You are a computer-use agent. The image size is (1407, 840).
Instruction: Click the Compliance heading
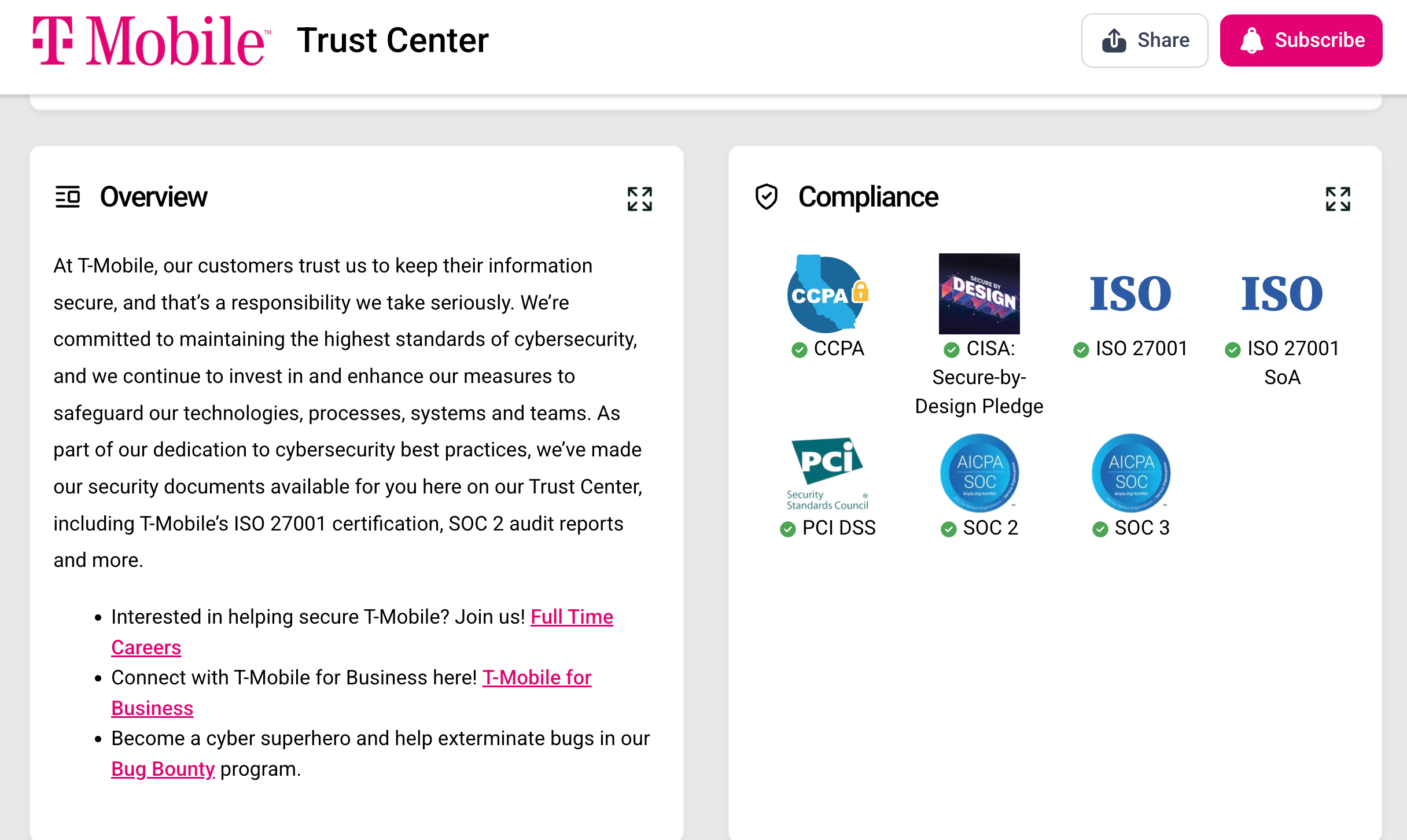tap(868, 197)
